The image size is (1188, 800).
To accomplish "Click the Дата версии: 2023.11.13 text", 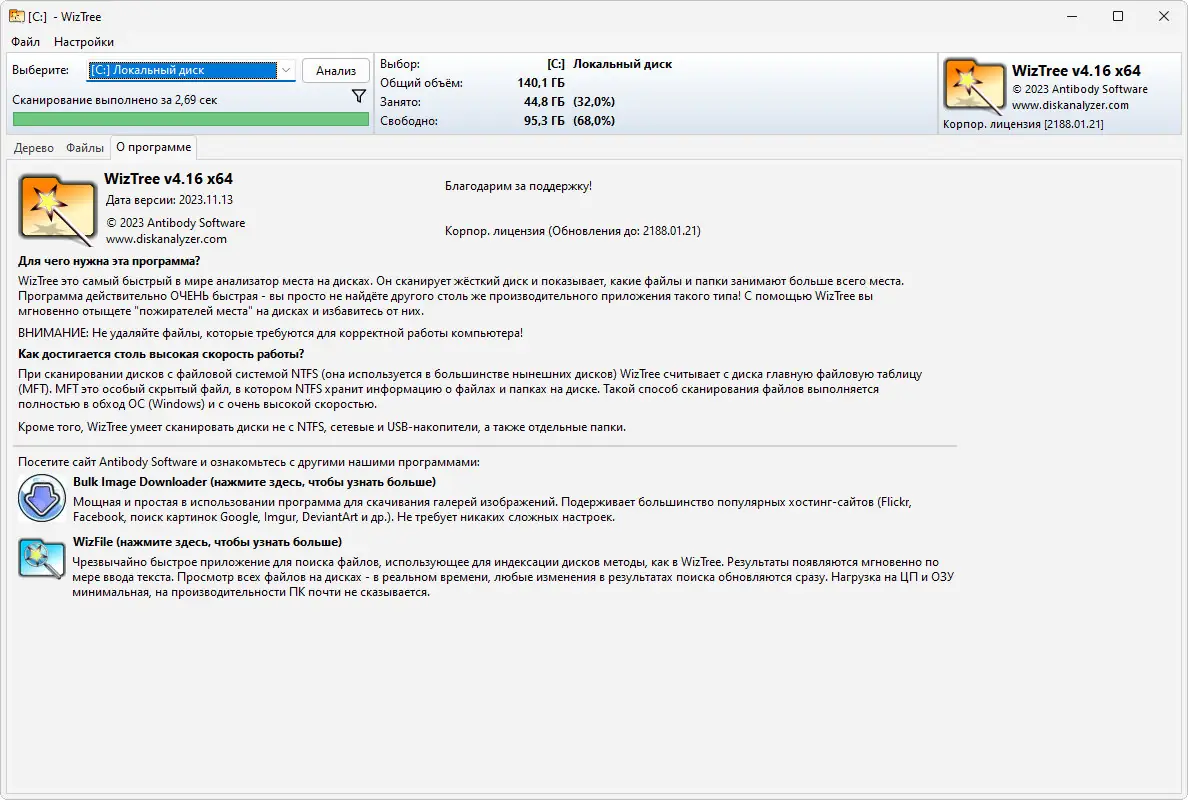I will point(169,200).
